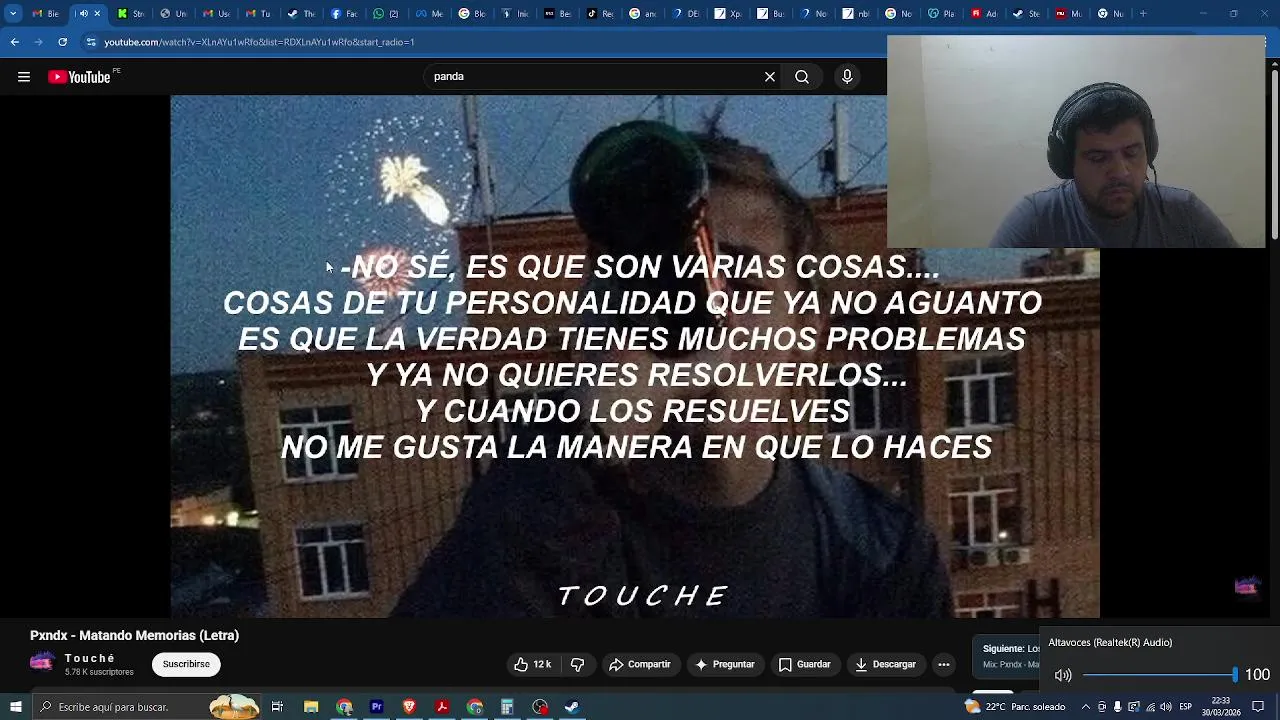Image resolution: width=1280 pixels, height=720 pixels.
Task: Close the active YouTube tab
Action: pyautogui.click(x=97, y=14)
